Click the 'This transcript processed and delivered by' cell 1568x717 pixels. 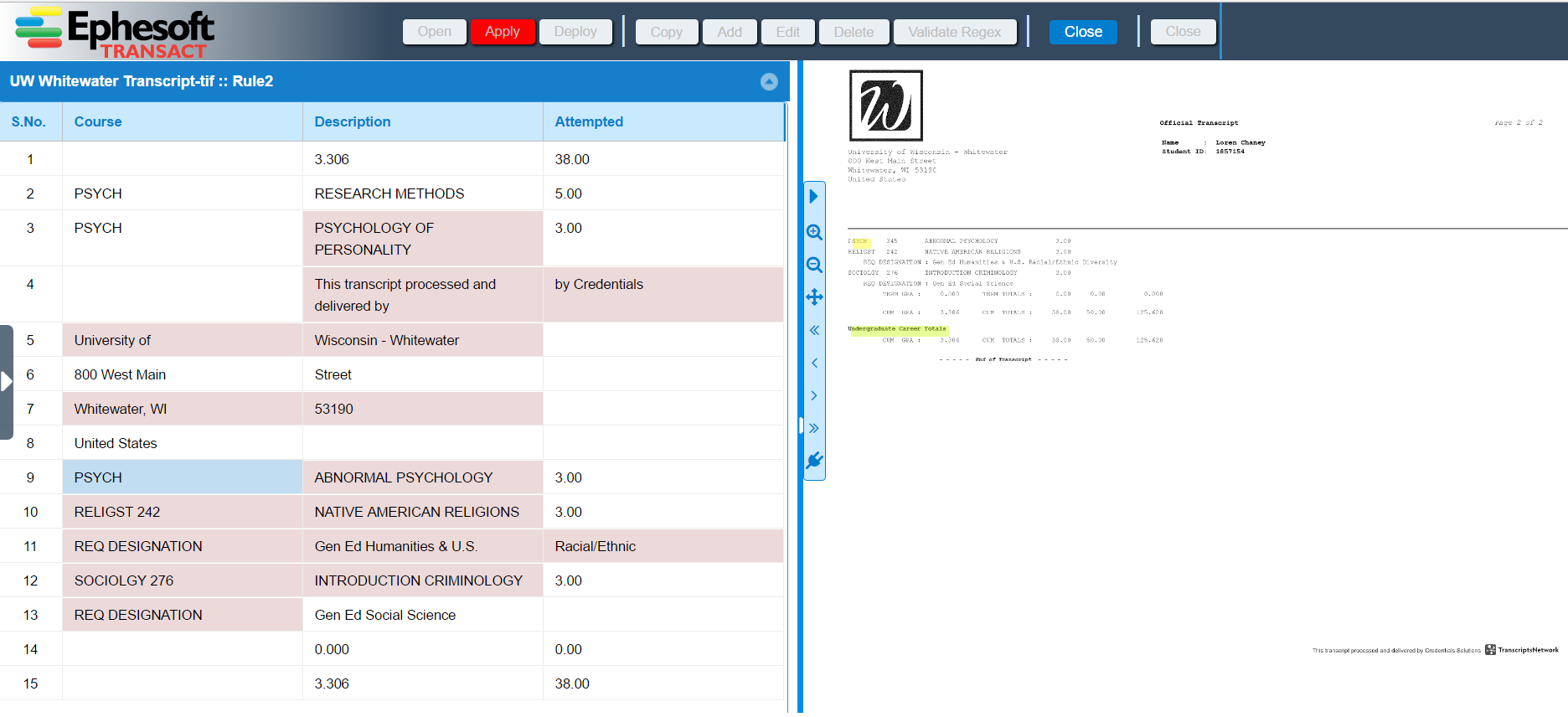423,295
